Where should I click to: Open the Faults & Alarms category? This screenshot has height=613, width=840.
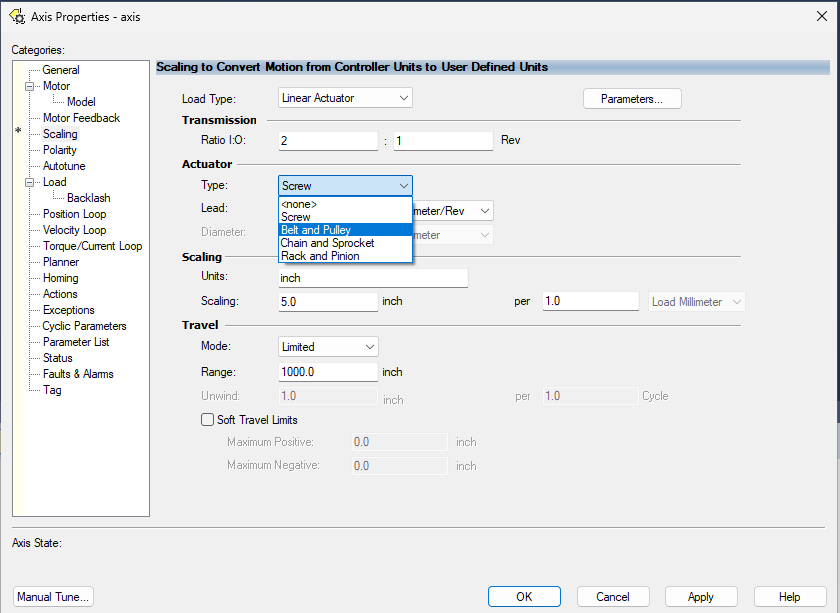(x=78, y=374)
